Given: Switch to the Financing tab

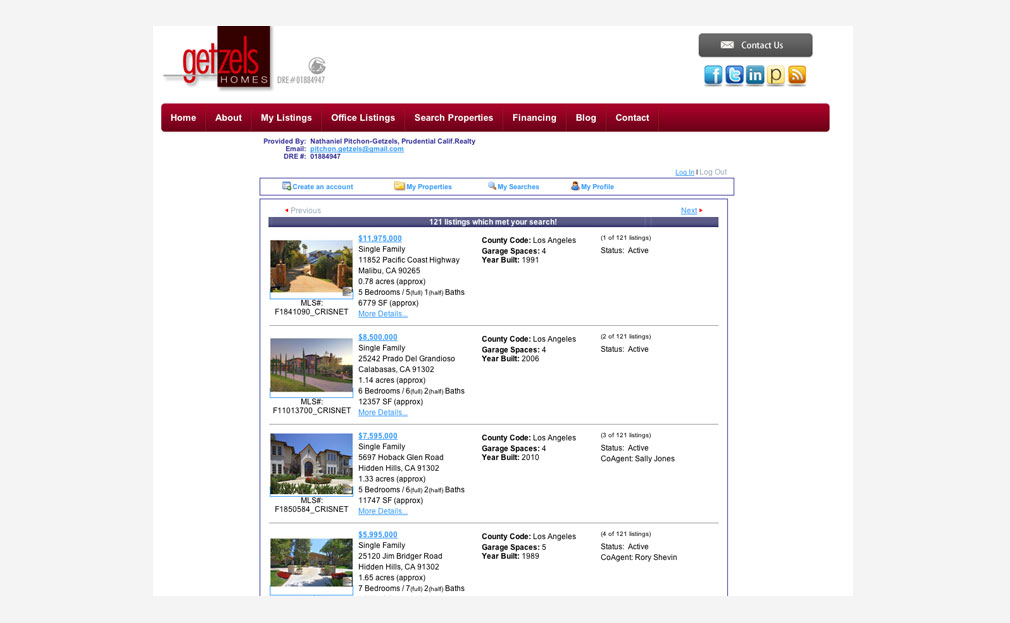Looking at the screenshot, I should click(534, 117).
